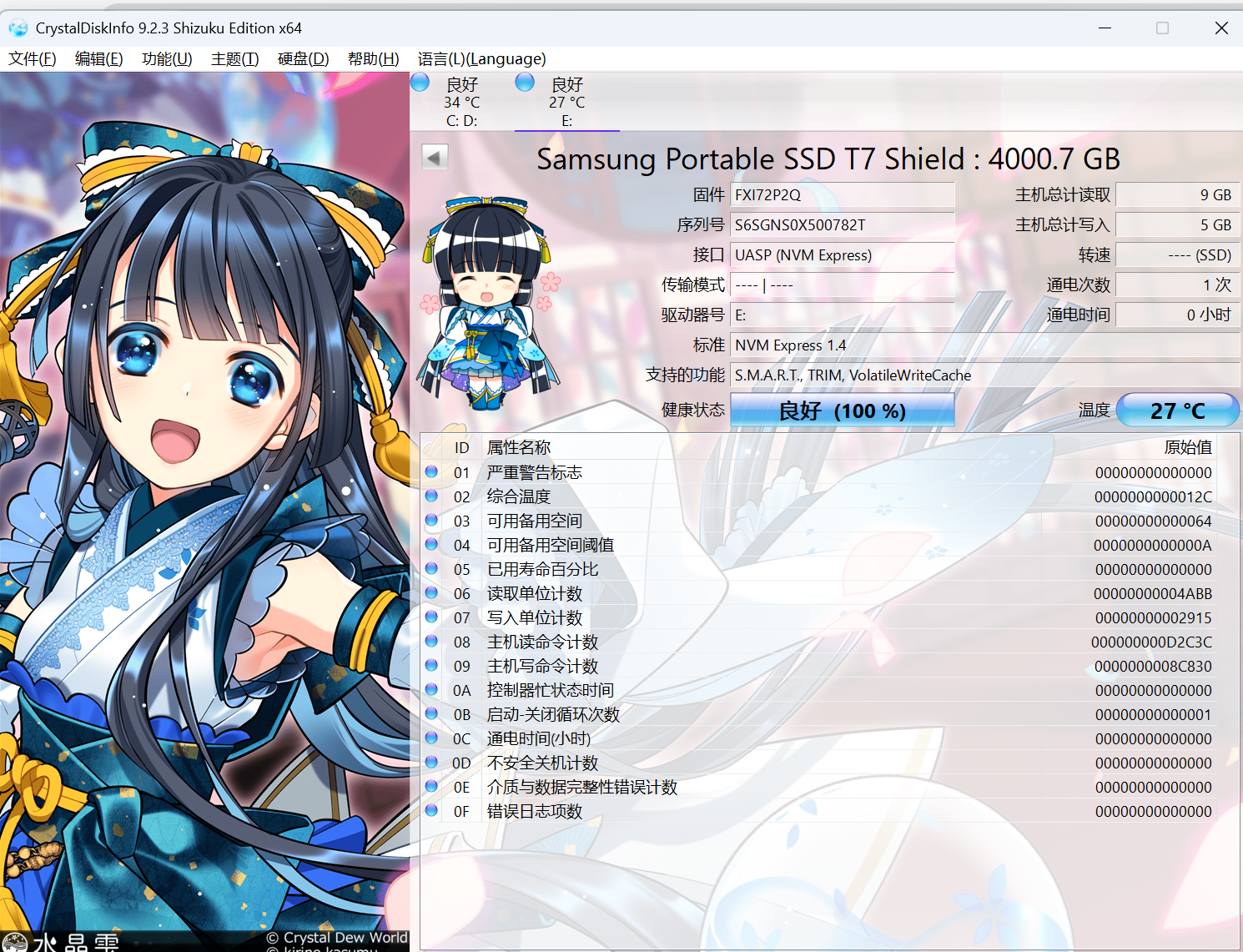Image resolution: width=1243 pixels, height=952 pixels.
Task: Open the 硬盘(D) menu
Action: tap(304, 58)
